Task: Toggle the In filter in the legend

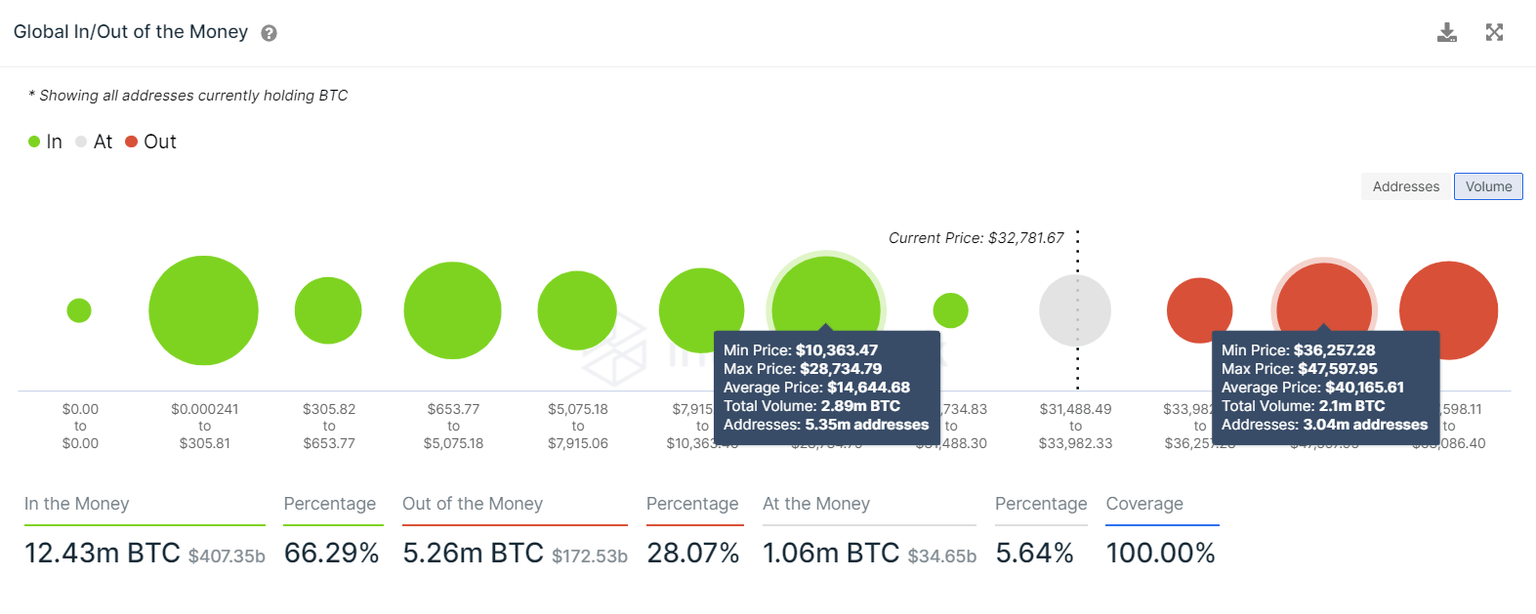Action: pos(45,141)
